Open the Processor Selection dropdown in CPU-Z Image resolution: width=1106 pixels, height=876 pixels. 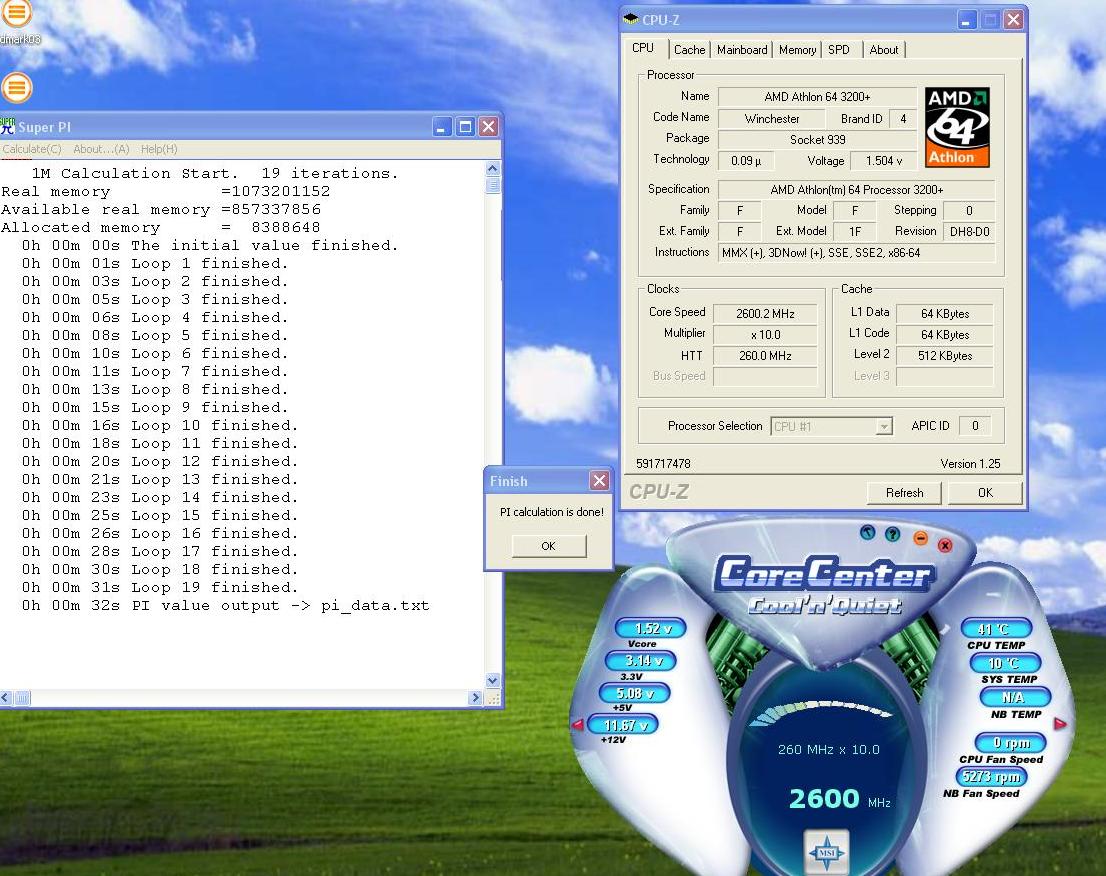(x=884, y=427)
